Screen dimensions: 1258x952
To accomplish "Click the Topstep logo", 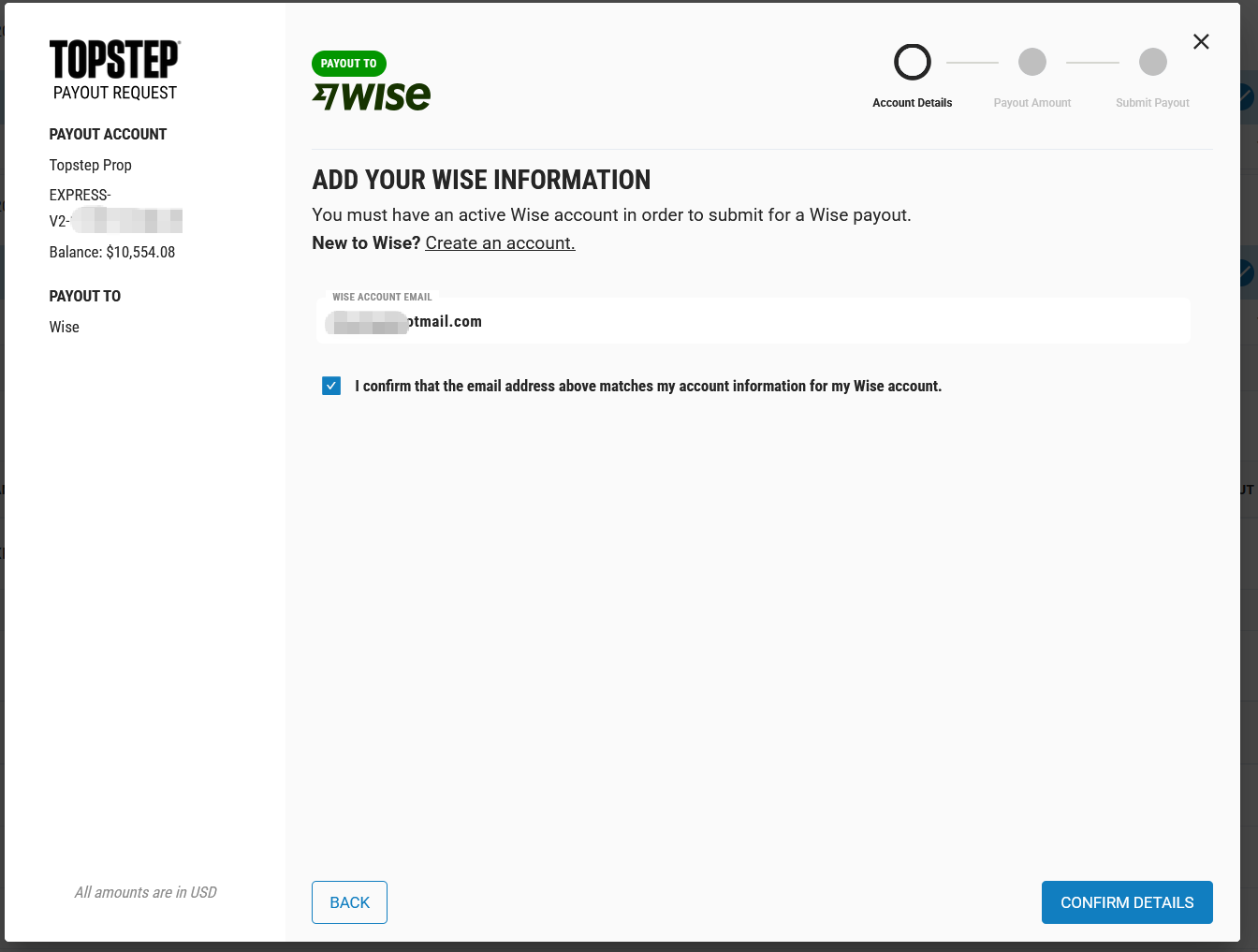I will pyautogui.click(x=114, y=59).
